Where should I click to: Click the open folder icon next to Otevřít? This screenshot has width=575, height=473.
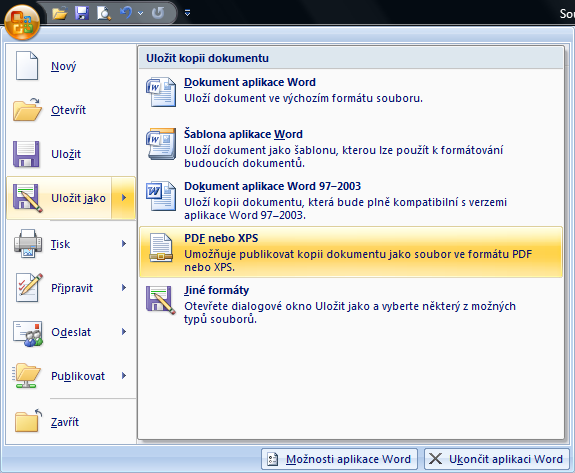coord(28,110)
